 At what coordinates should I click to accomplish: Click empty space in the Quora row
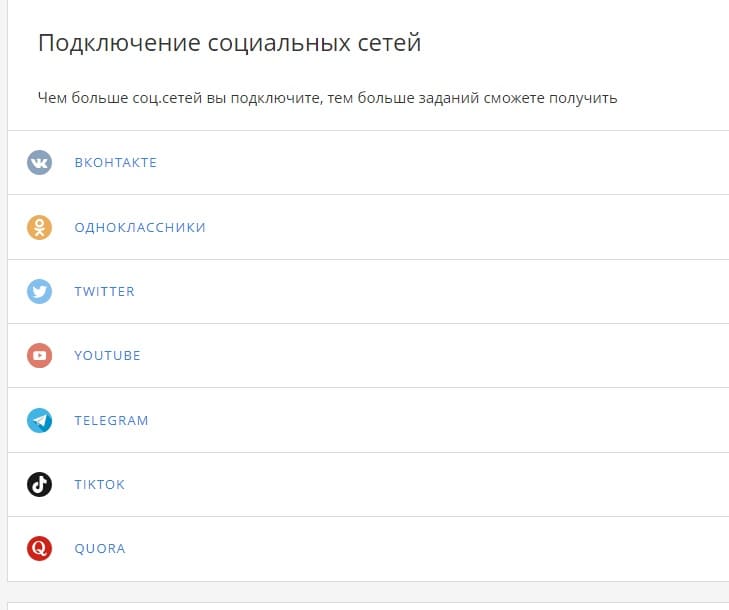coord(450,549)
